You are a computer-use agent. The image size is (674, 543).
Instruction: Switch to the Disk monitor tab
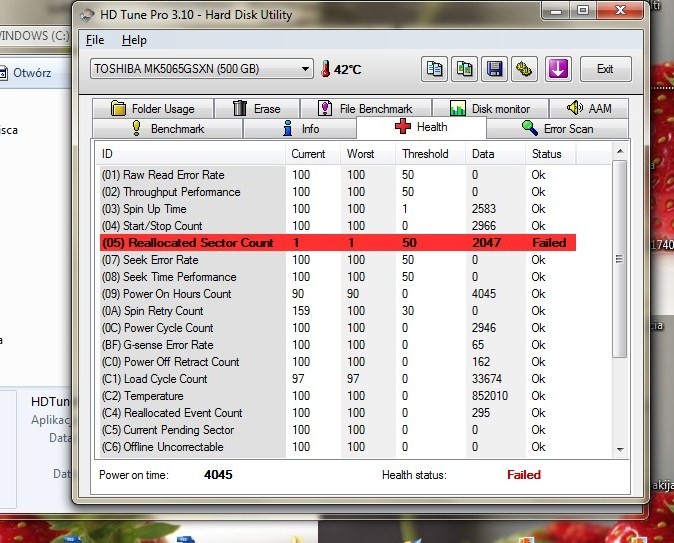[x=490, y=108]
